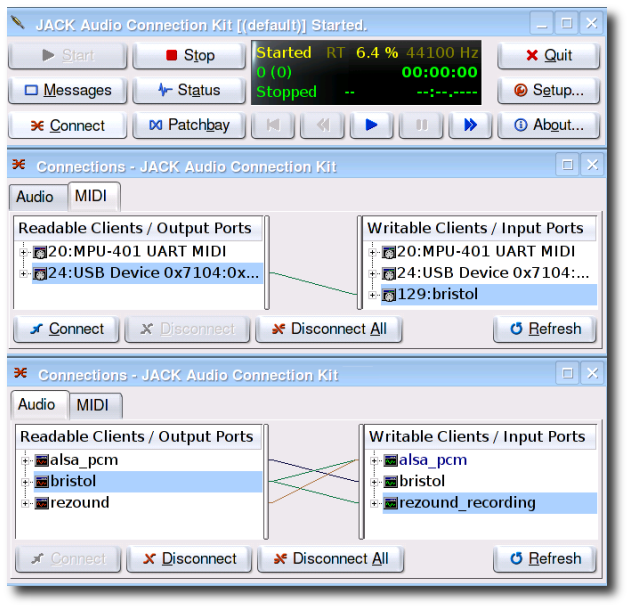Click disabled Disconnect in MIDI connections window
Screen dimensions: 630x609
(187, 329)
